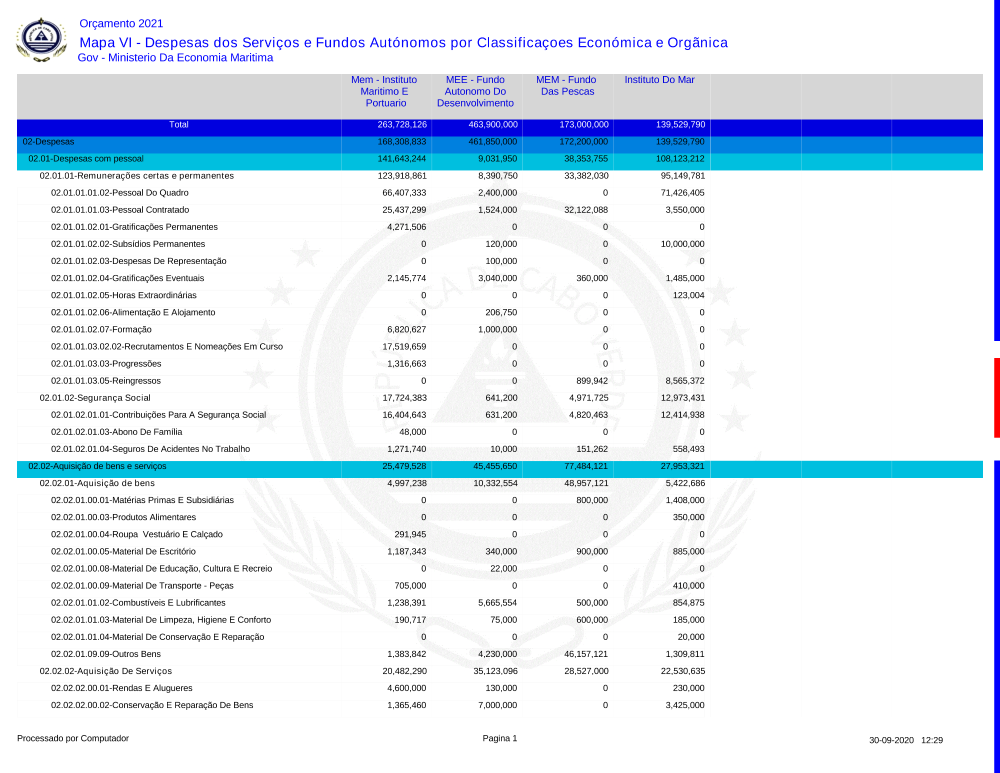Viewport: 1000px width, 773px height.
Task: Click the 'Instituto Do Mar' column header
Action: point(659,79)
